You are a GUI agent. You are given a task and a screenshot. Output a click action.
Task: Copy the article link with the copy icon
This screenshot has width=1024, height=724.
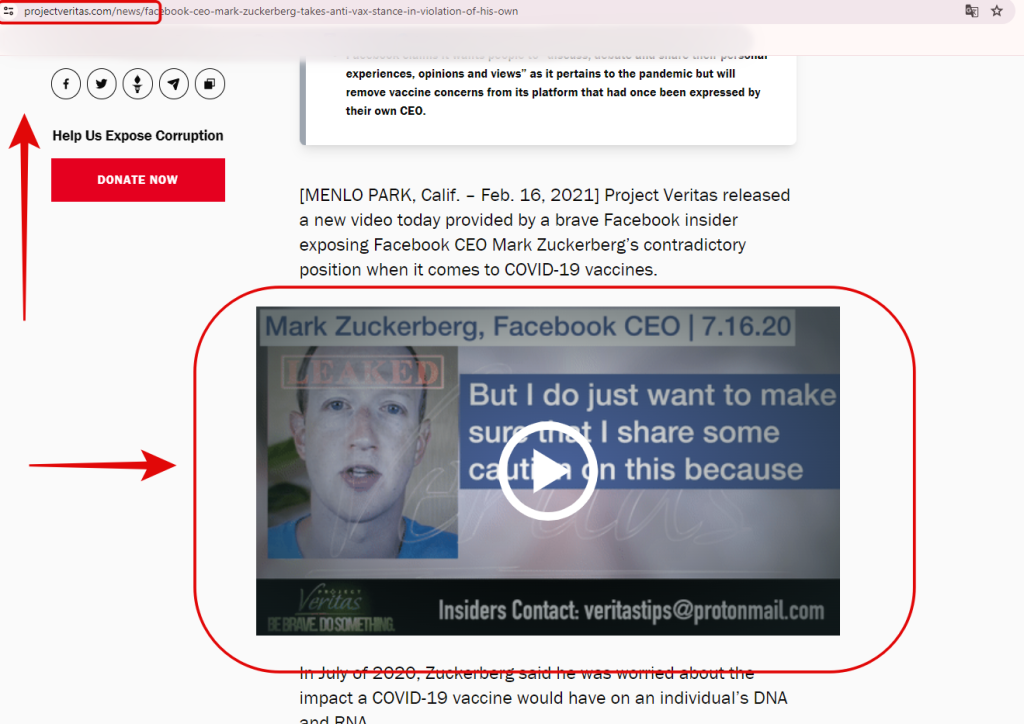click(210, 84)
